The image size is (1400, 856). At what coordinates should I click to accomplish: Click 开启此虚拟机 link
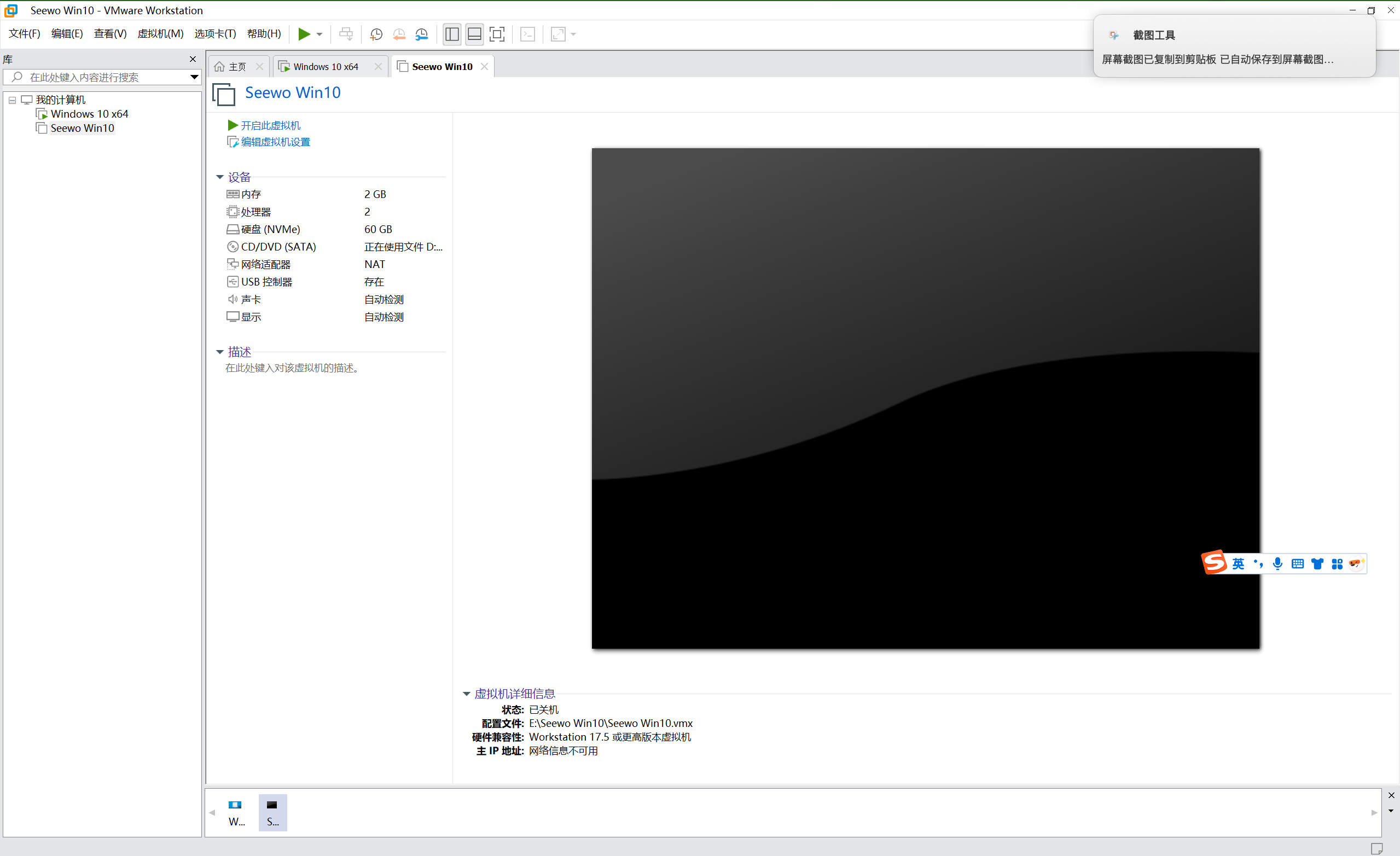click(270, 125)
